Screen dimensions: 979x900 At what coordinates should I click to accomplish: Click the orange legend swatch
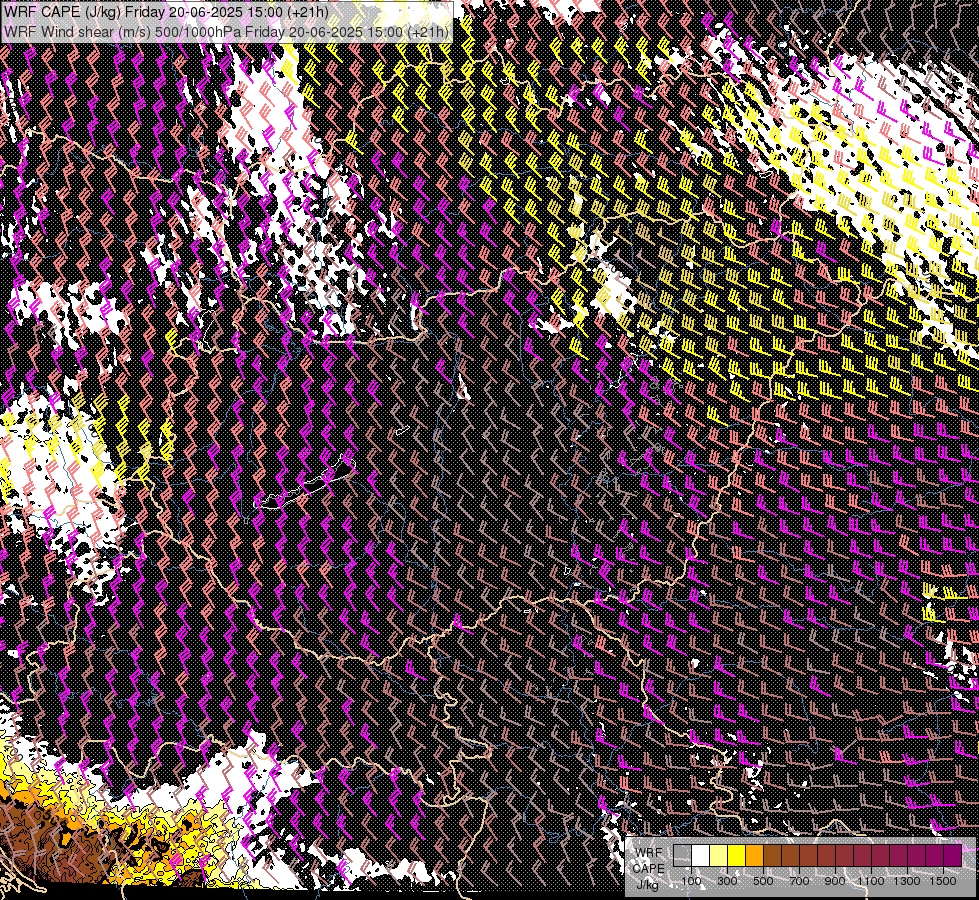(754, 856)
